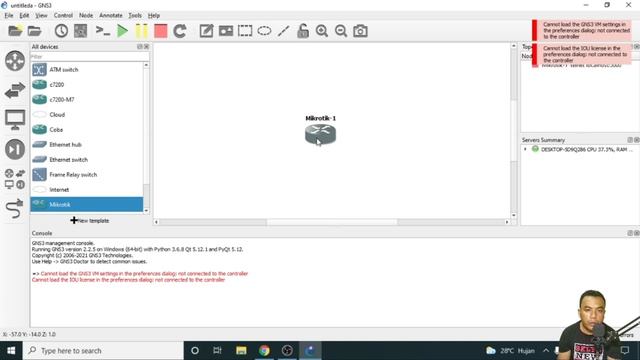Open the Control menu
Screen dimensions: 640x360
[x=63, y=16]
